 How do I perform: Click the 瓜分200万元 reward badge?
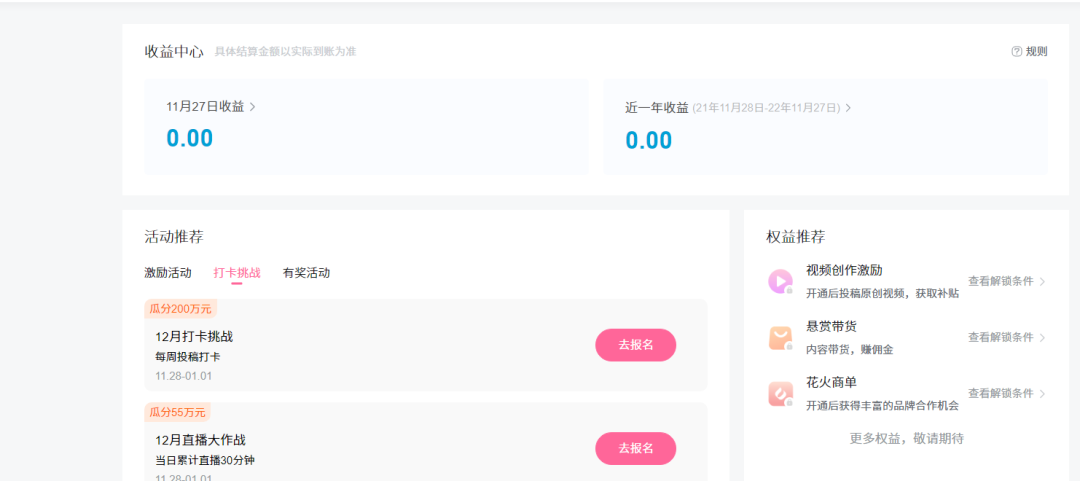coord(181,308)
